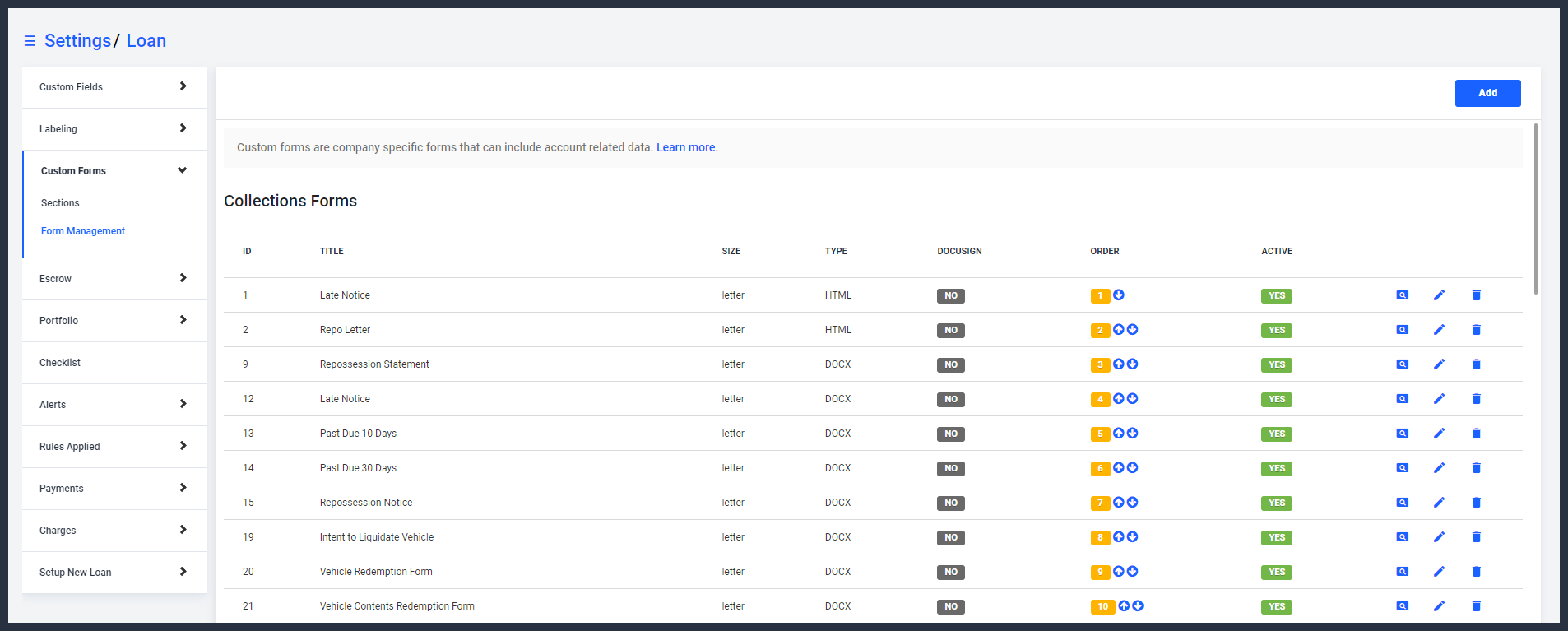1568x631 pixels.
Task: Collapse the Custom Forms section
Action: [x=114, y=171]
